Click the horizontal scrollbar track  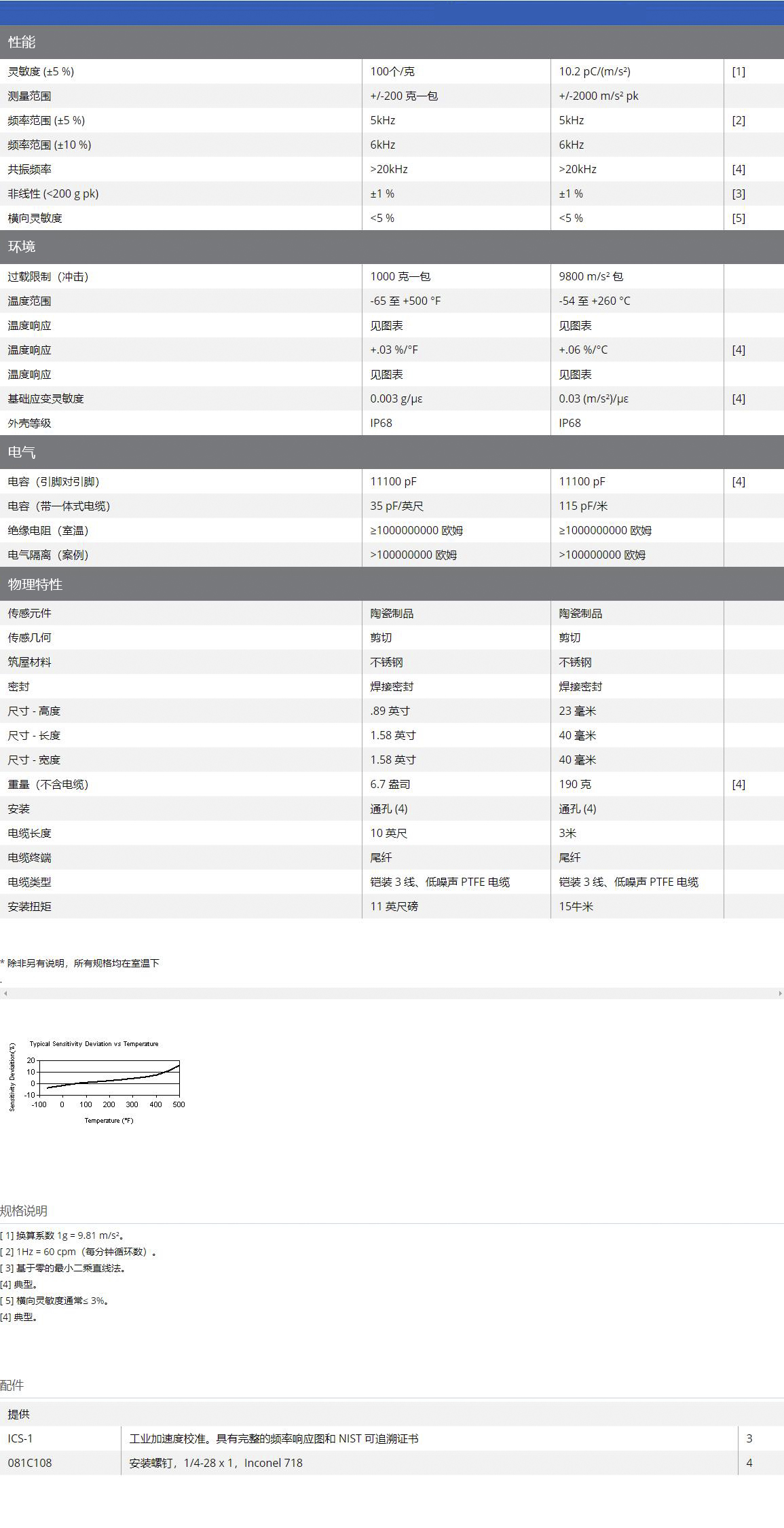[392, 993]
